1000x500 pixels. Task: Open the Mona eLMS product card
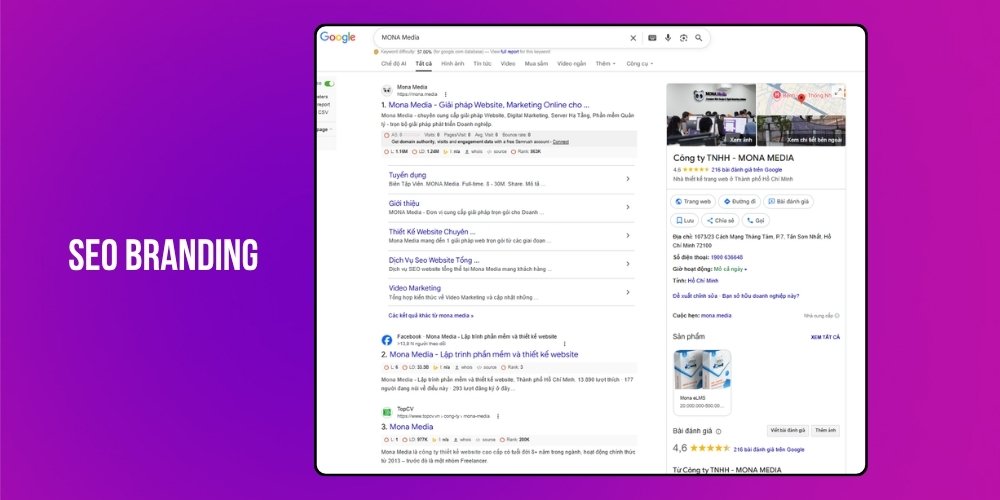702,381
